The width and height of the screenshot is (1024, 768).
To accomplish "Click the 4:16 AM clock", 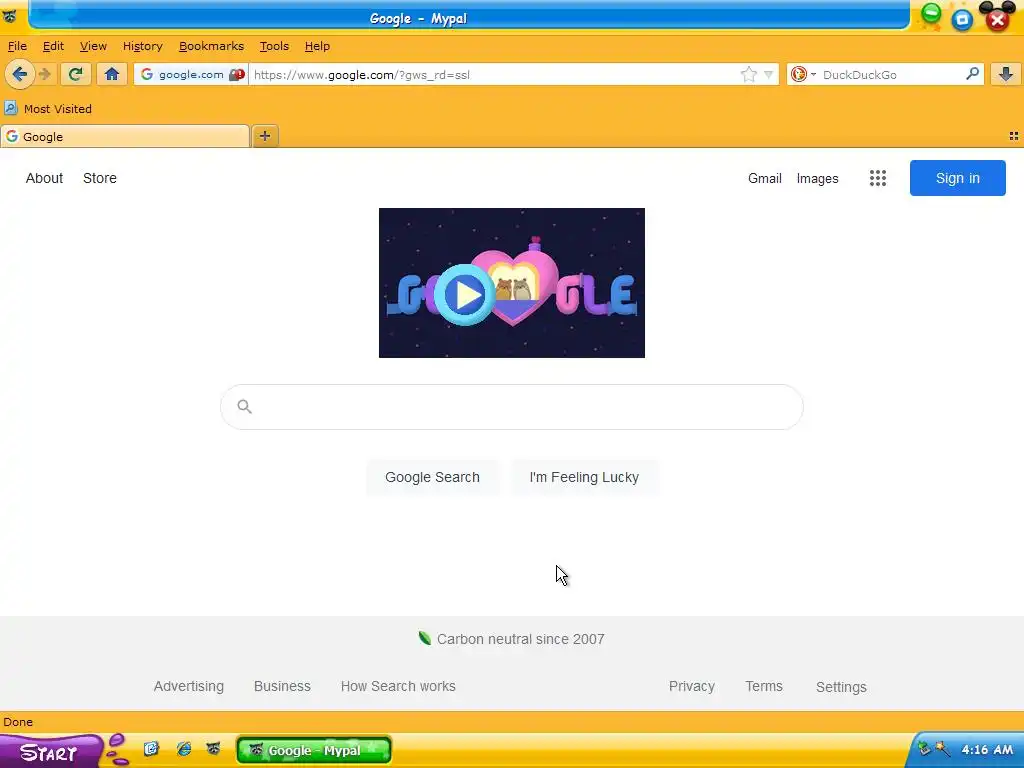I will (x=987, y=750).
